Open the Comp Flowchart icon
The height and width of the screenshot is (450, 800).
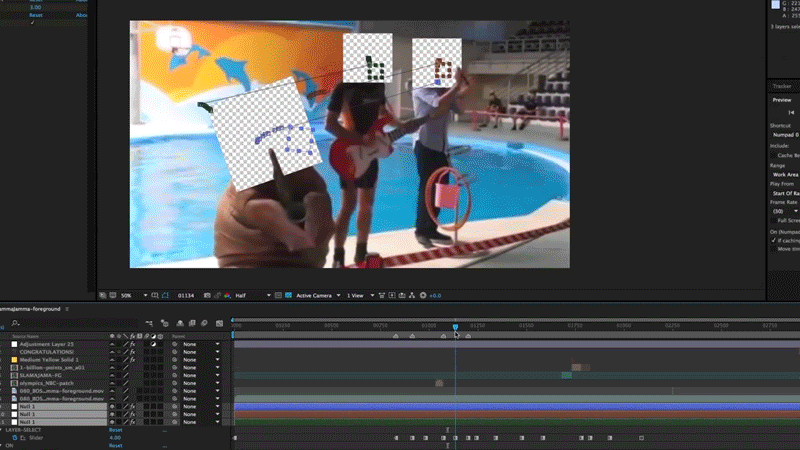[x=412, y=295]
